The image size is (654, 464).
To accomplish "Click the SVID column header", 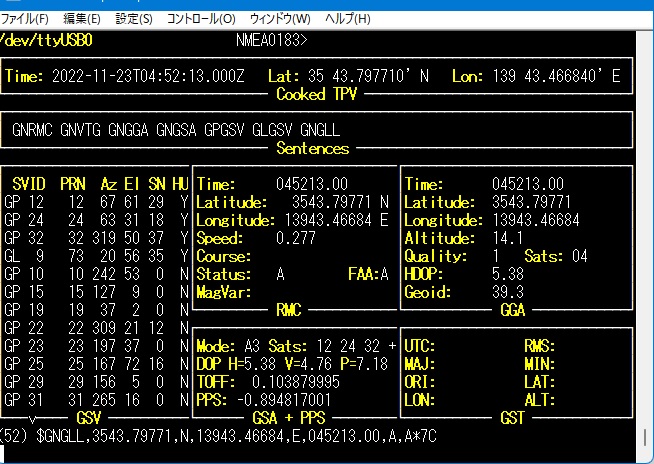I will (x=26, y=185).
